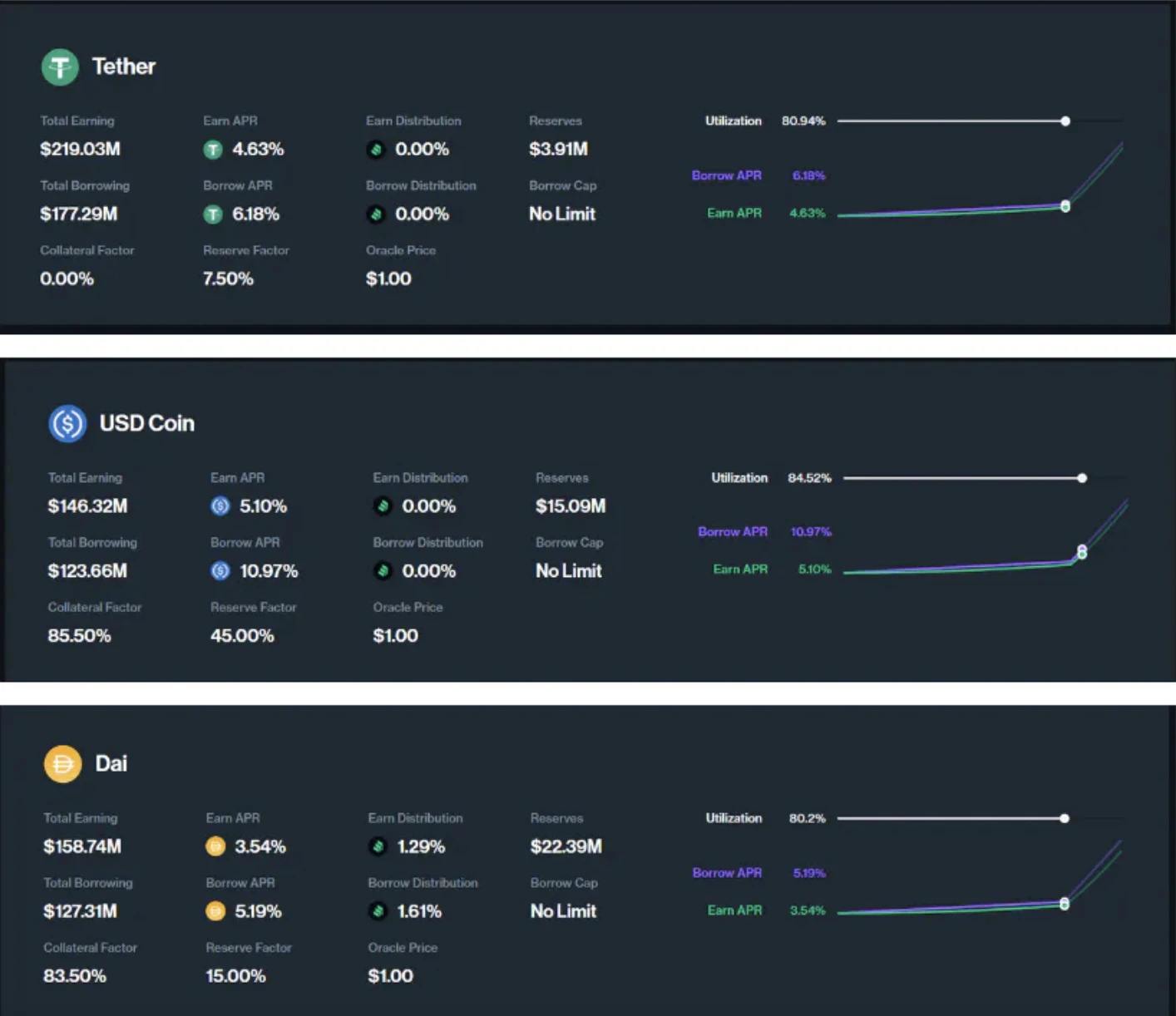Image resolution: width=1176 pixels, height=1016 pixels.
Task: Click the large Dai logo beside the title
Action: [x=63, y=763]
